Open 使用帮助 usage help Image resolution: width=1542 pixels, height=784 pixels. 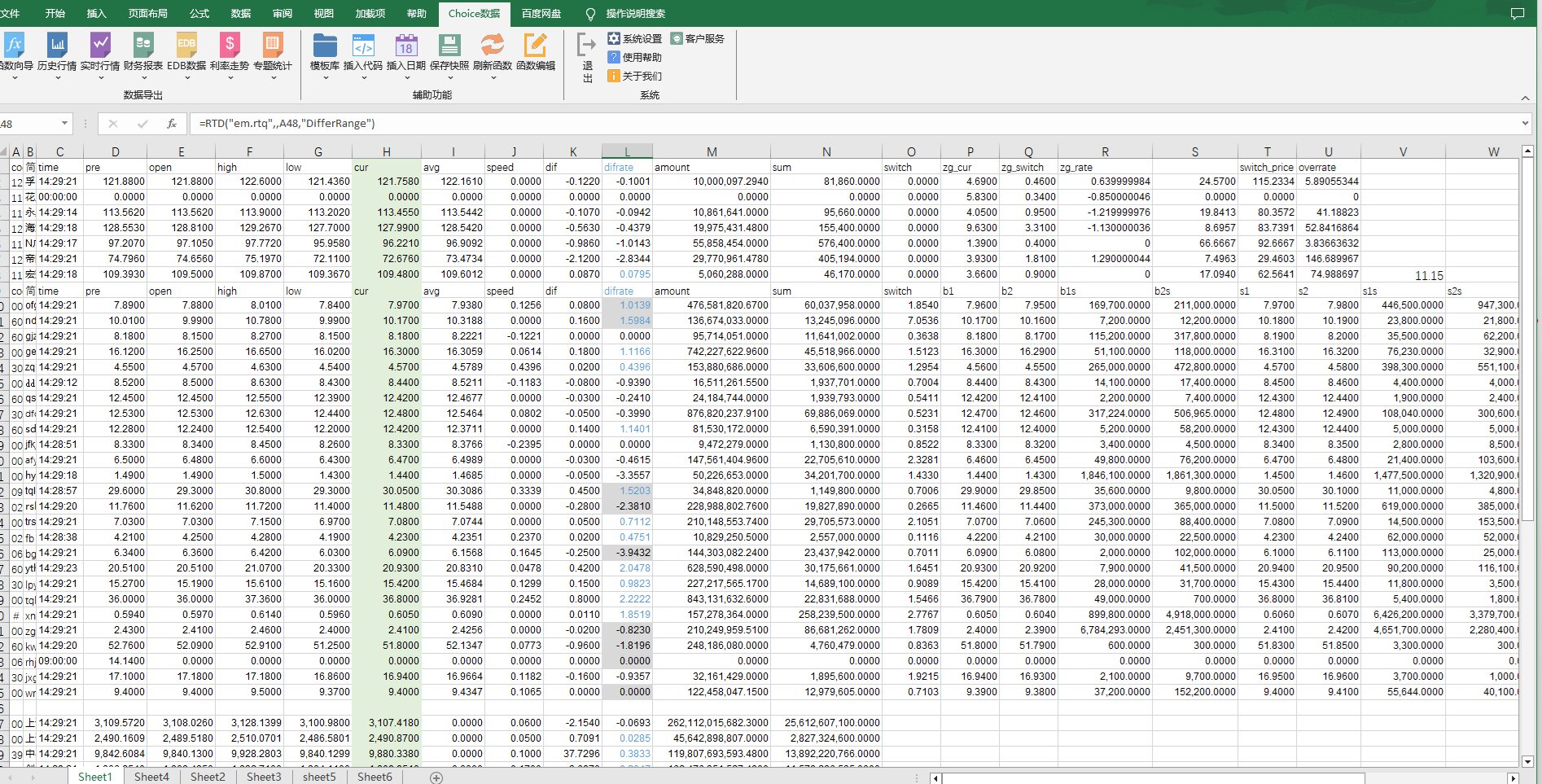point(635,57)
